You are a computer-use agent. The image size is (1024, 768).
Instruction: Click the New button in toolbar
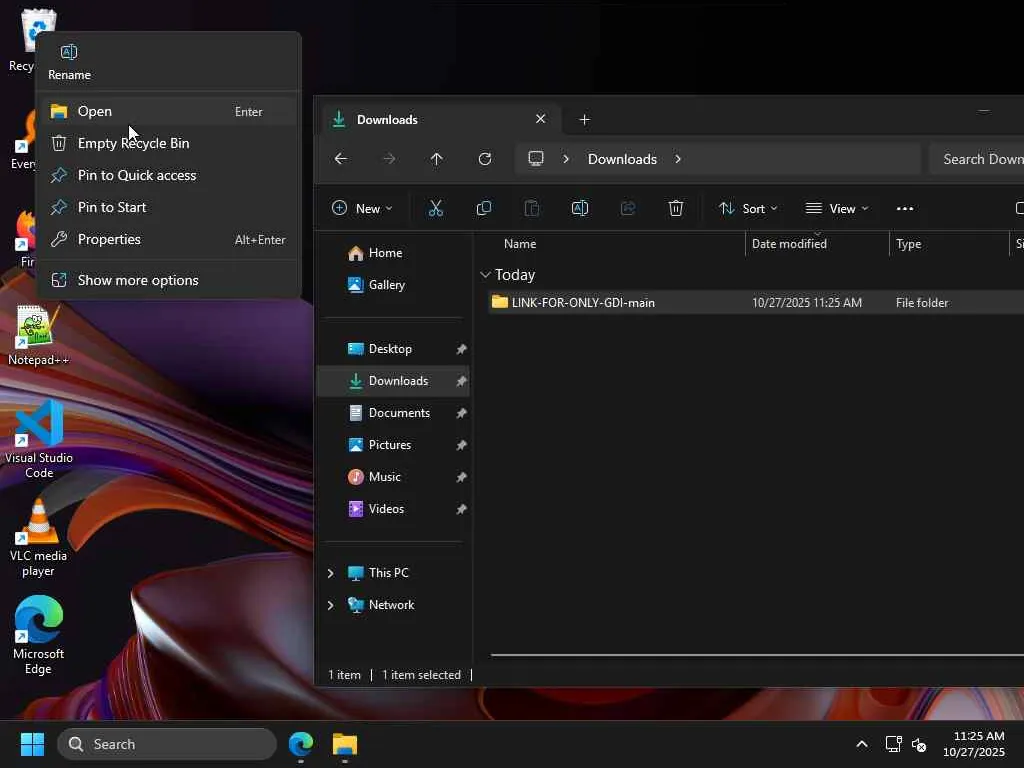(x=362, y=208)
